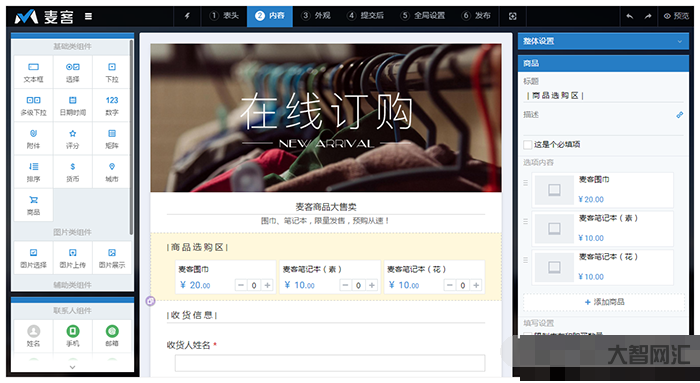Toggle the 这是个必填项 required checkbox
Viewport: 700px width, 383px height.
click(528, 145)
